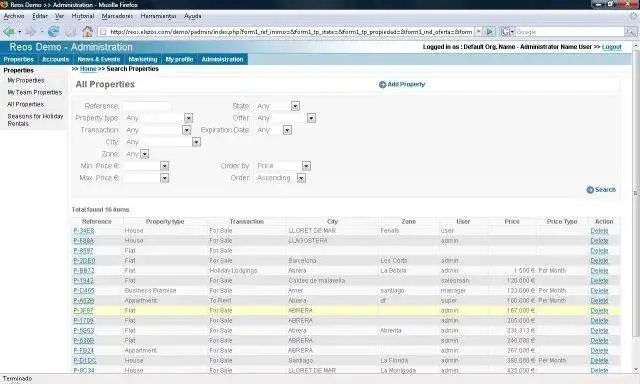Switch to the Accounts tab

(x=56, y=59)
